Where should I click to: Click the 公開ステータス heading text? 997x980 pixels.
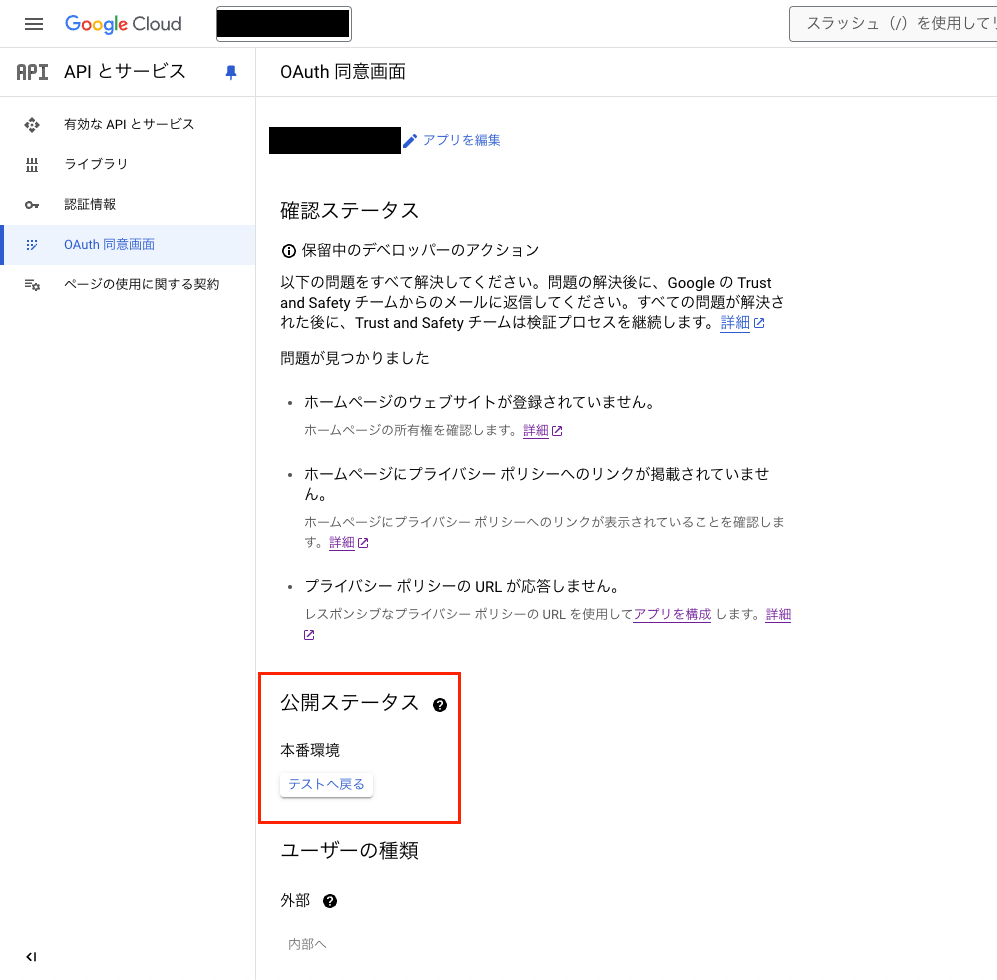(x=349, y=703)
